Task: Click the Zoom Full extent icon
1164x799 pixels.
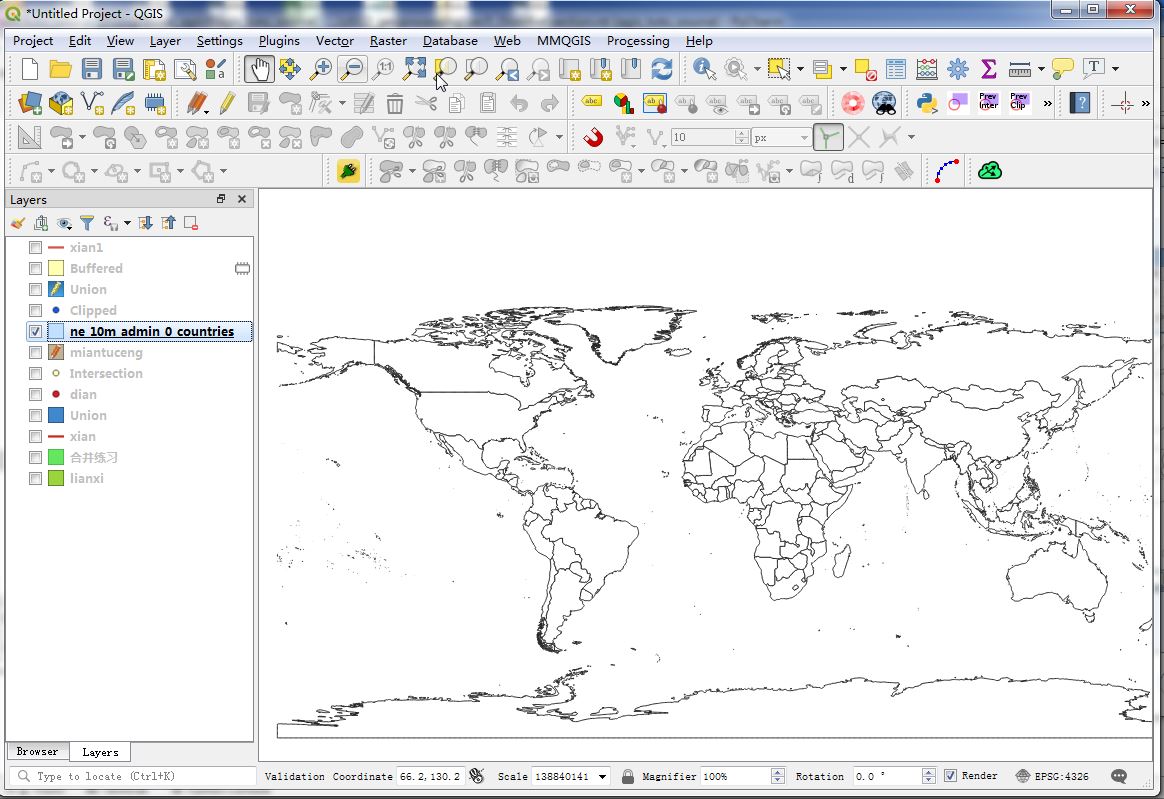Action: coord(414,69)
